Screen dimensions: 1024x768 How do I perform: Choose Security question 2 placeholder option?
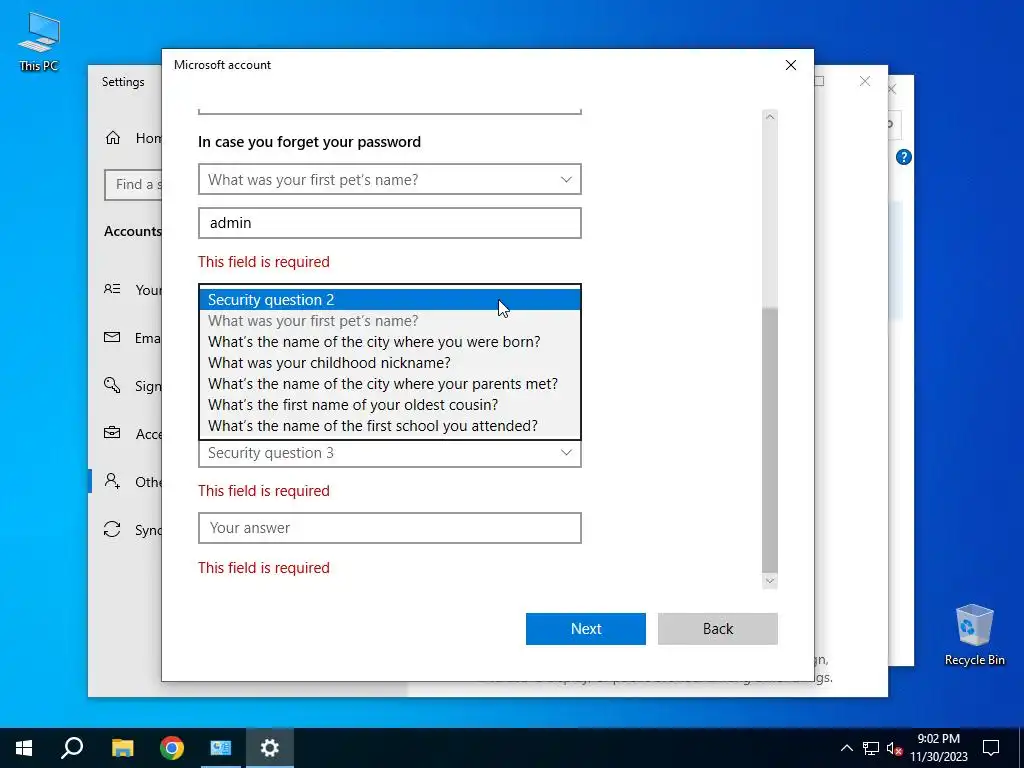[390, 300]
